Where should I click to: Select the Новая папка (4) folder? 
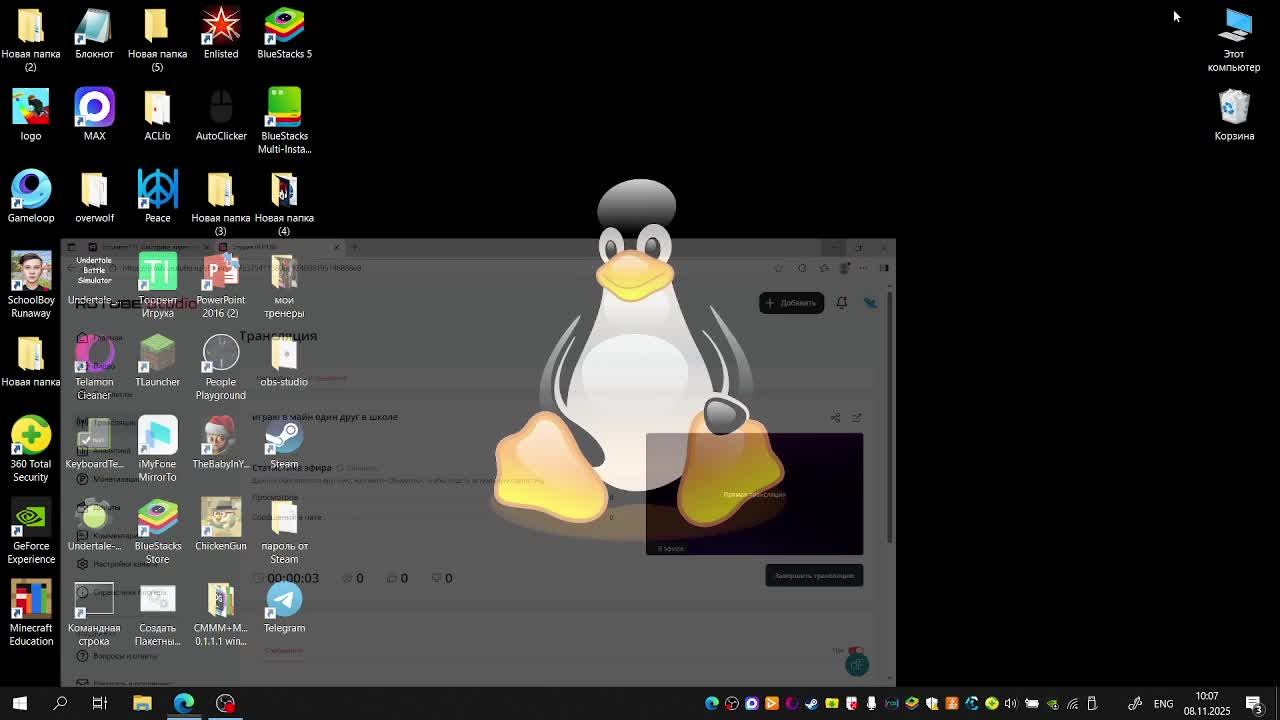coord(284,203)
